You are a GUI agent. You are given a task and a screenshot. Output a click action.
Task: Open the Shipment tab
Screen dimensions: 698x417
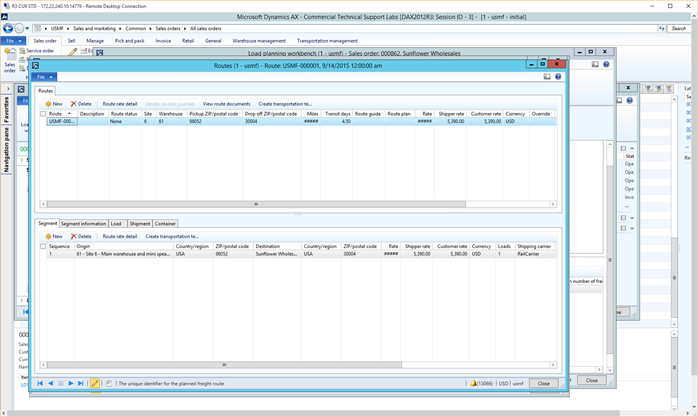(x=139, y=224)
